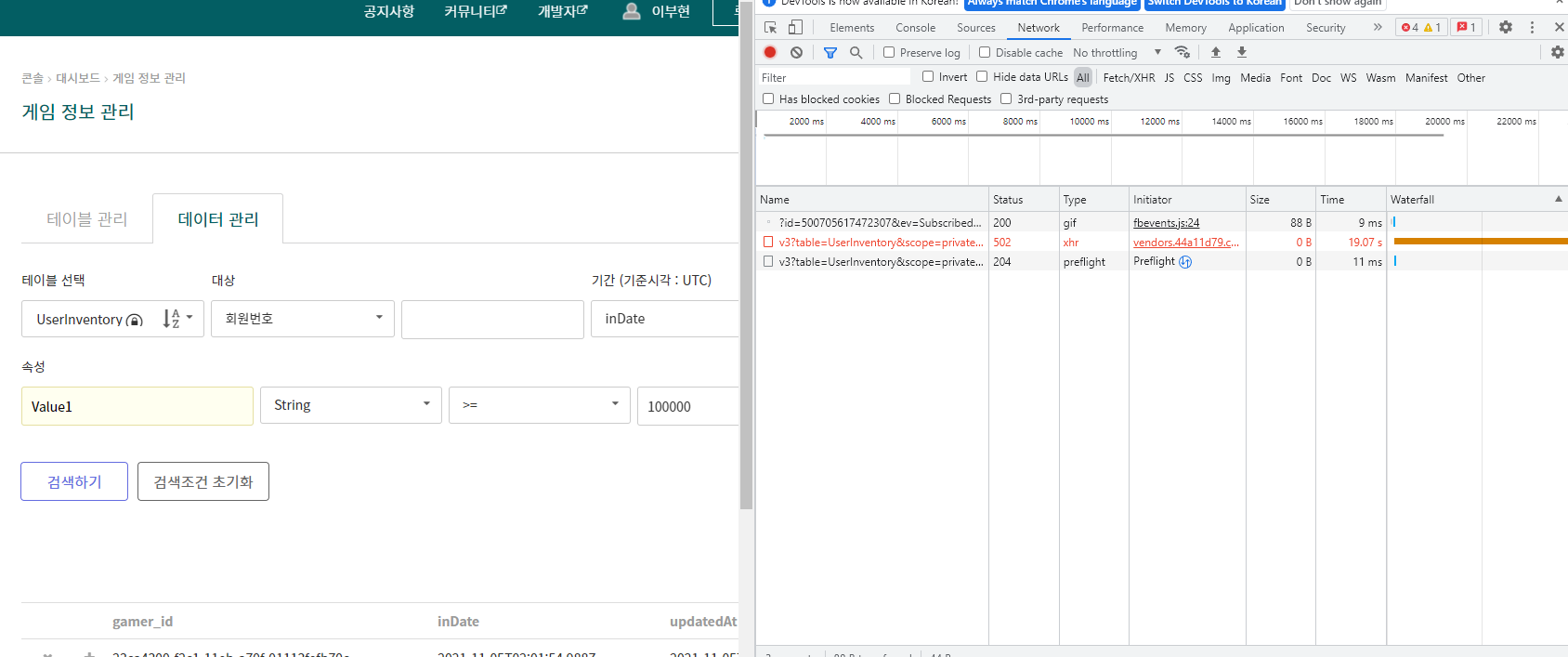Viewport: 1568px width, 657px height.
Task: Click the lock icon beside UserInventory
Action: tap(135, 320)
